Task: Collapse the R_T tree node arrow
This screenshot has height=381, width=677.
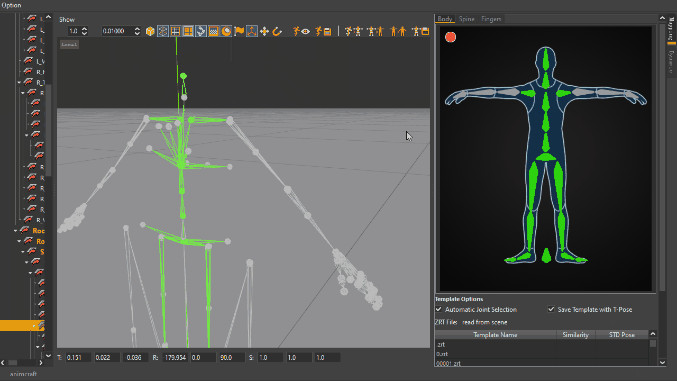Action: pyautogui.click(x=19, y=82)
